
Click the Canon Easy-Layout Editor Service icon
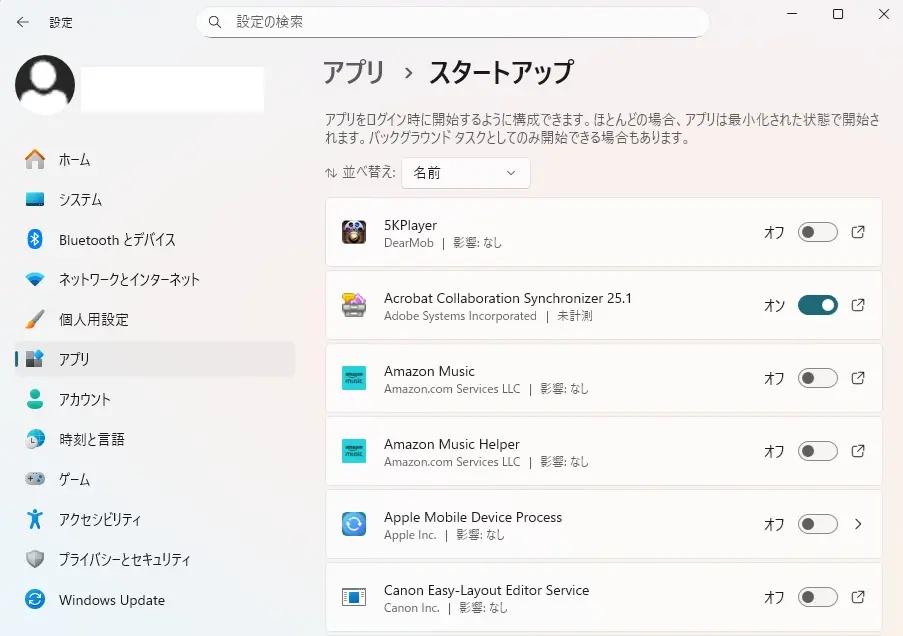[358, 597]
